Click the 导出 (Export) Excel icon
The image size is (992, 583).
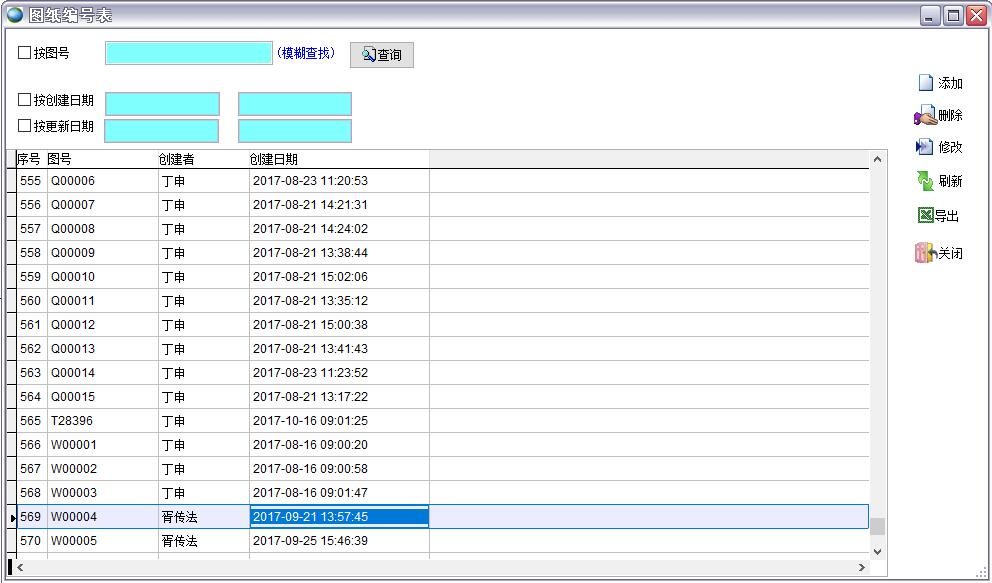[925, 216]
